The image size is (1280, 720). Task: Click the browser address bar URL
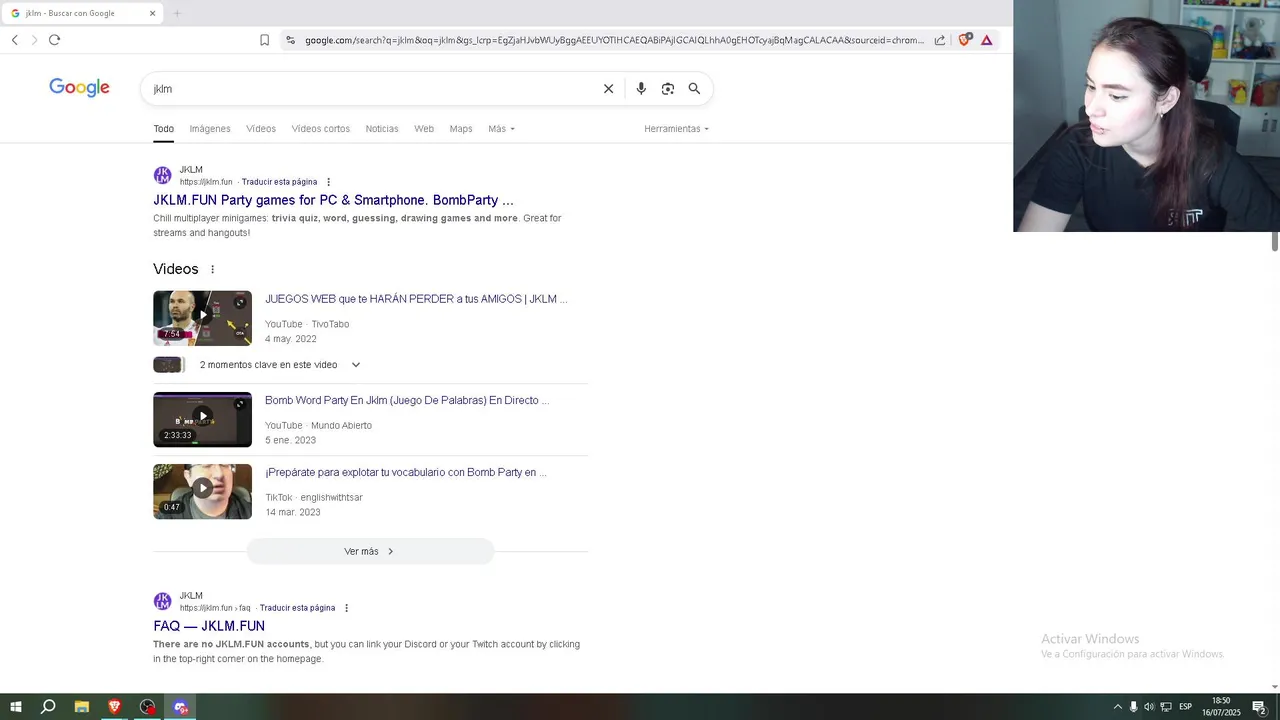(x=614, y=40)
